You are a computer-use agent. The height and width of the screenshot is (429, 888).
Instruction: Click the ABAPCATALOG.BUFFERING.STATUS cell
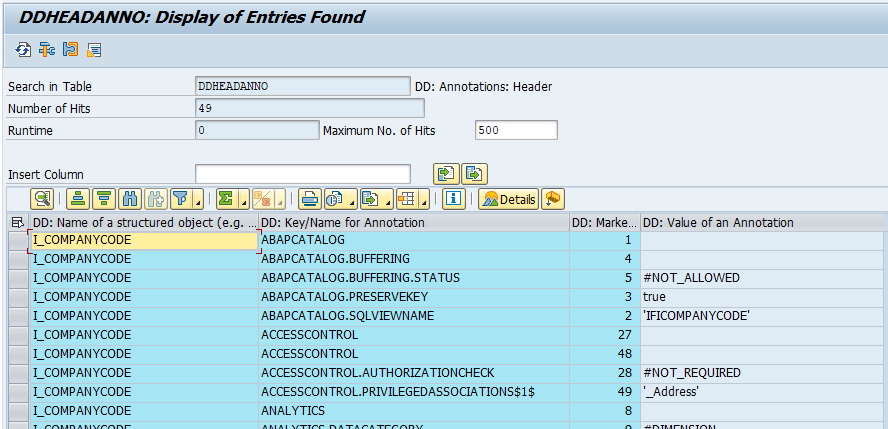pos(414,278)
